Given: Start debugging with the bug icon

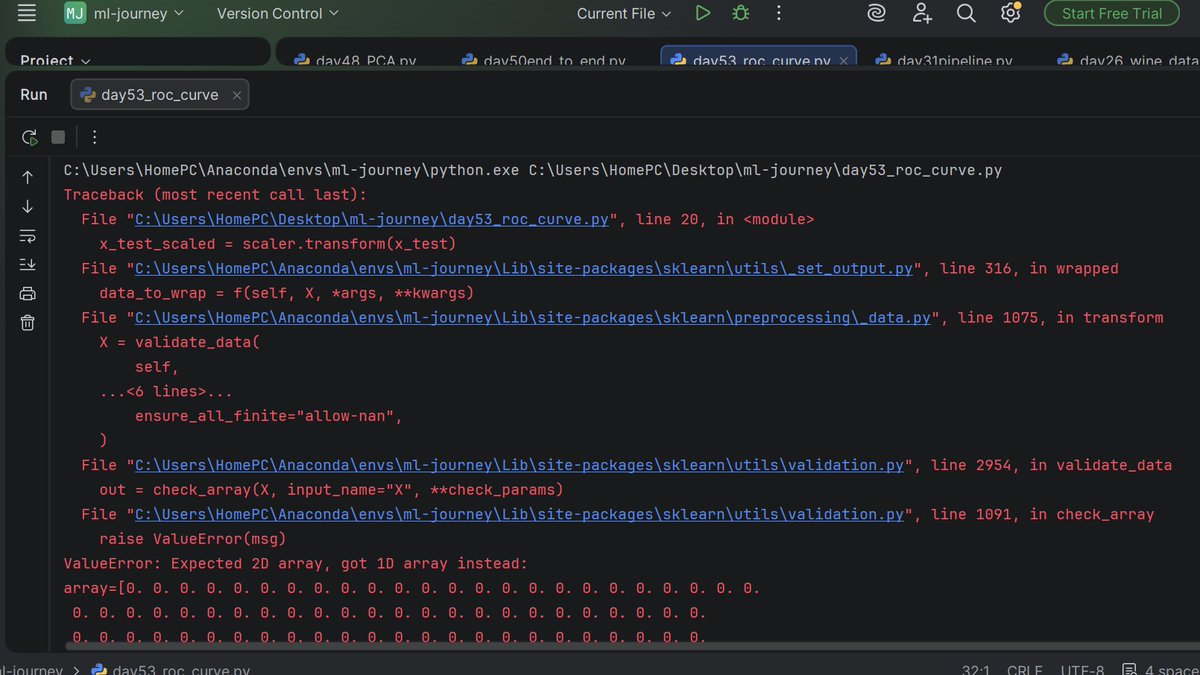Looking at the screenshot, I should click(740, 13).
